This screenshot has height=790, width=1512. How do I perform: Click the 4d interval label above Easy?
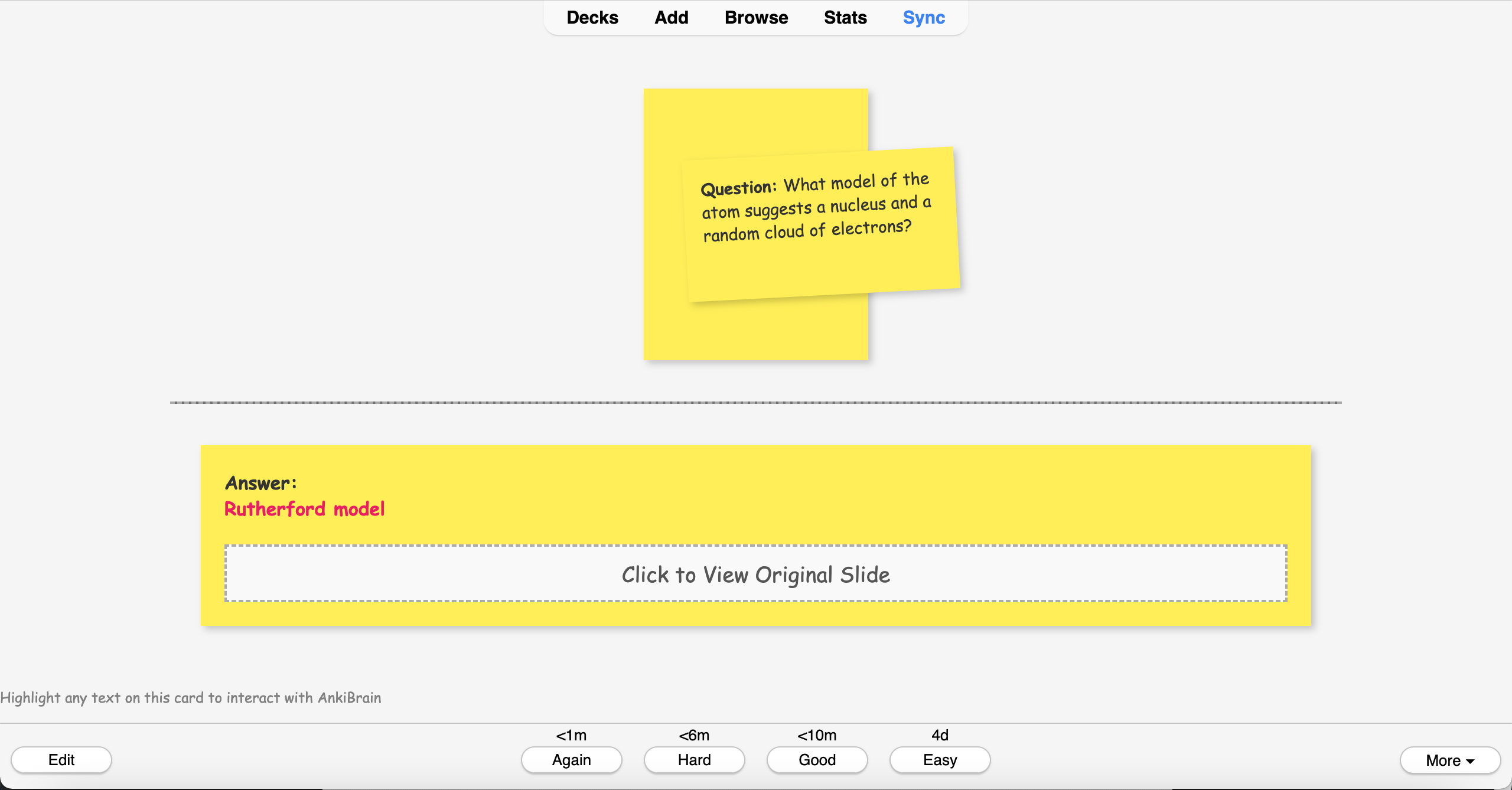(x=939, y=735)
